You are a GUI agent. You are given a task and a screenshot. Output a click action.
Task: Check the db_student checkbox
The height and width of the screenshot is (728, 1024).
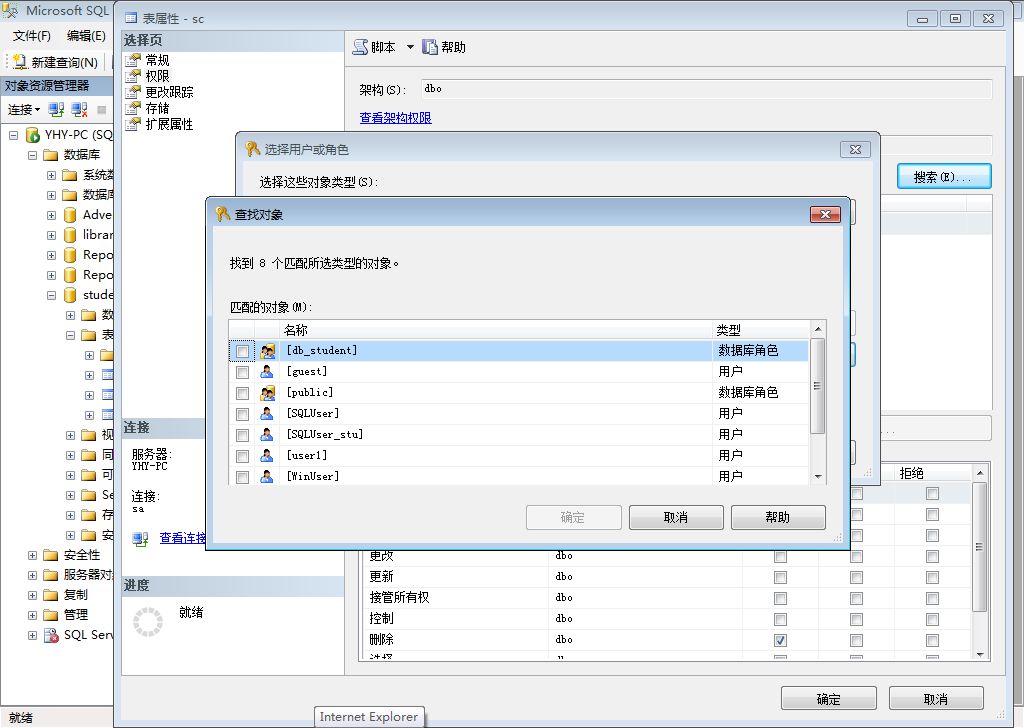(242, 351)
